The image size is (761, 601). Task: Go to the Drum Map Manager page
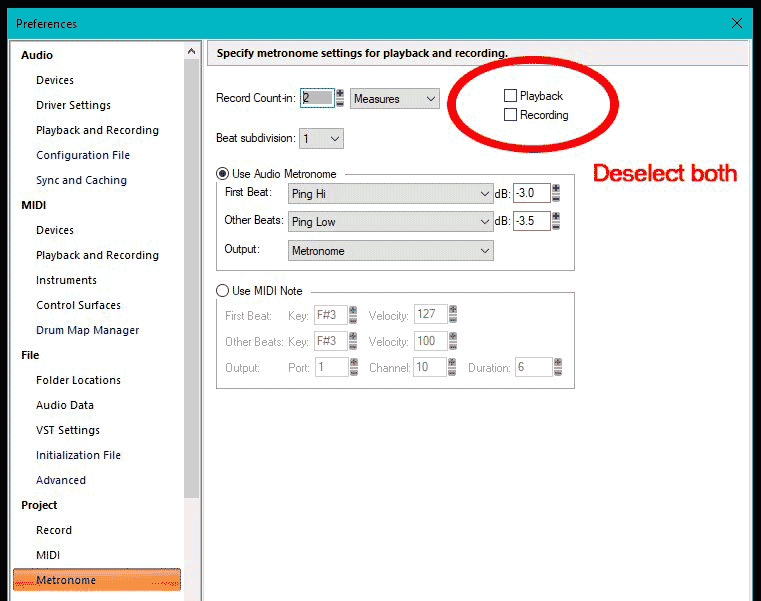point(87,330)
